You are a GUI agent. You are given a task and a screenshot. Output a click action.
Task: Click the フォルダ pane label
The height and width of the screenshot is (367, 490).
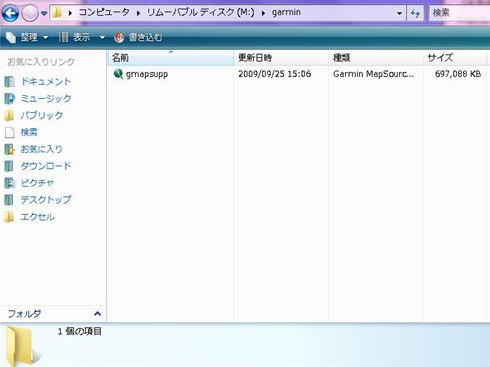pos(24,314)
